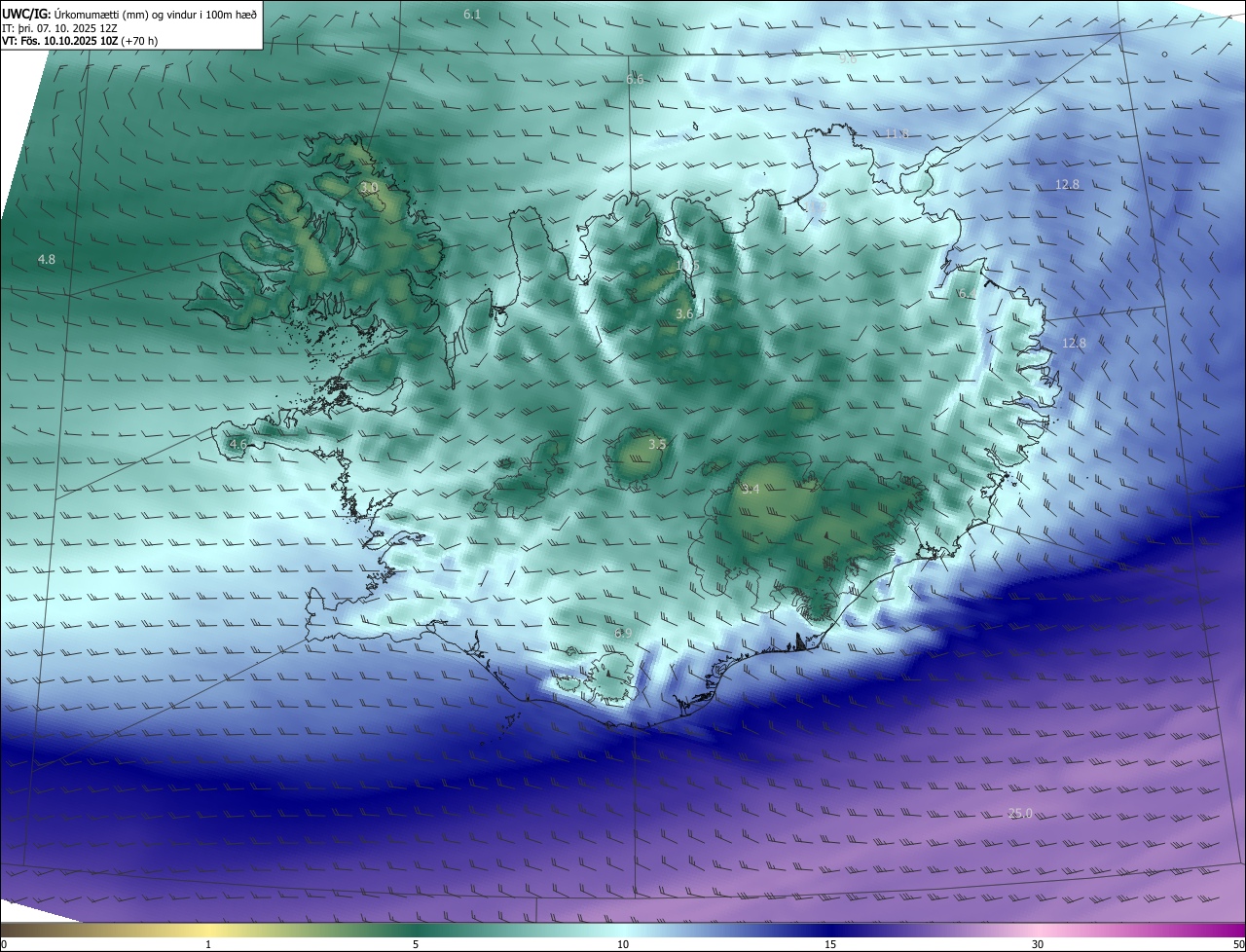
Task: Click the 6.1 value label
Action: tap(472, 15)
